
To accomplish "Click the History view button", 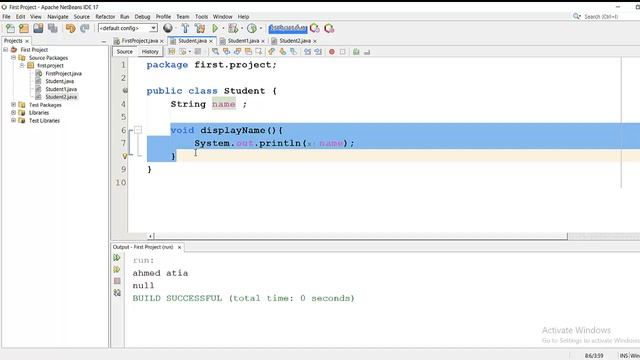I will click(x=150, y=52).
